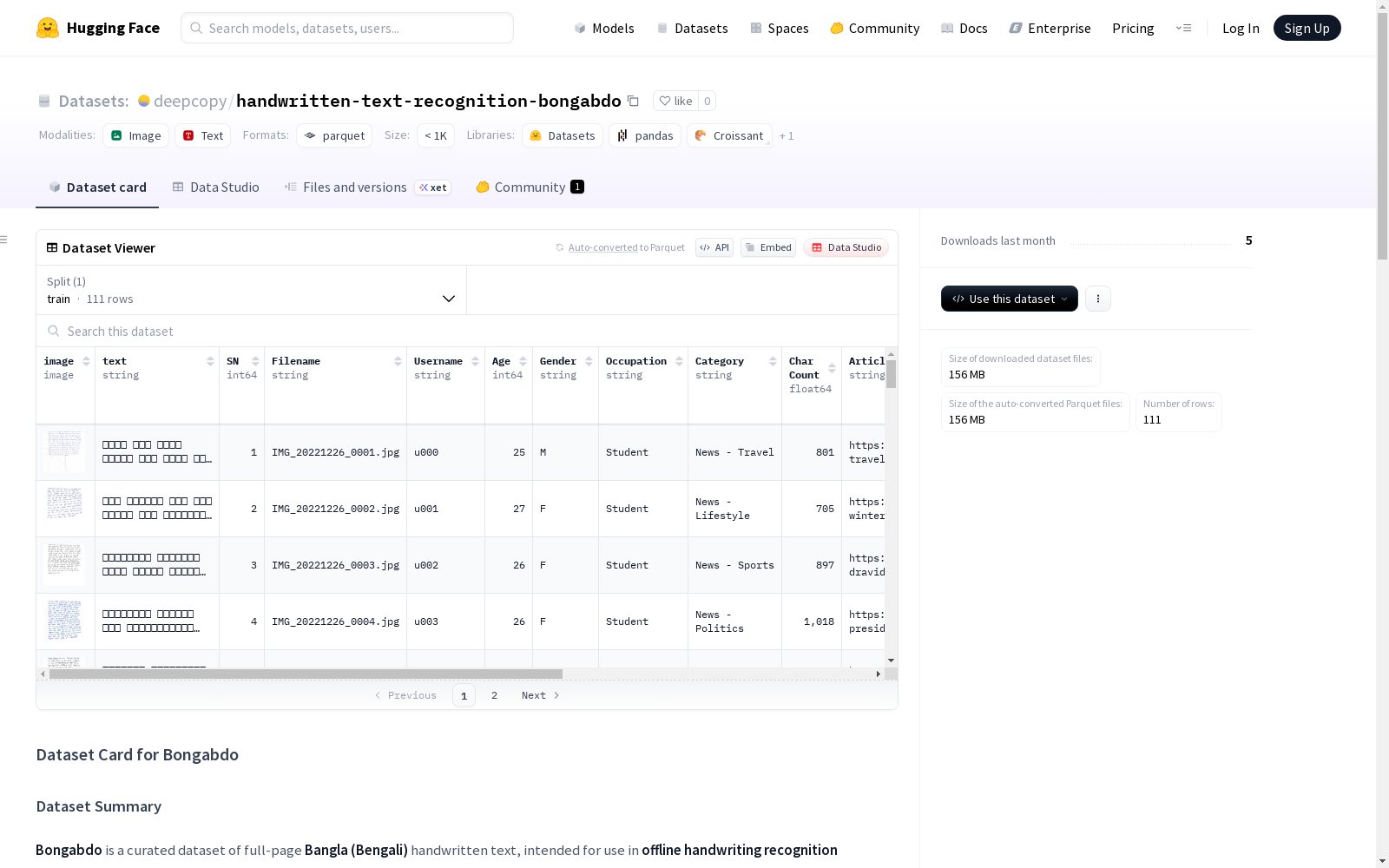
Task: Open the expanded navigation menu icon
Action: point(1183,28)
